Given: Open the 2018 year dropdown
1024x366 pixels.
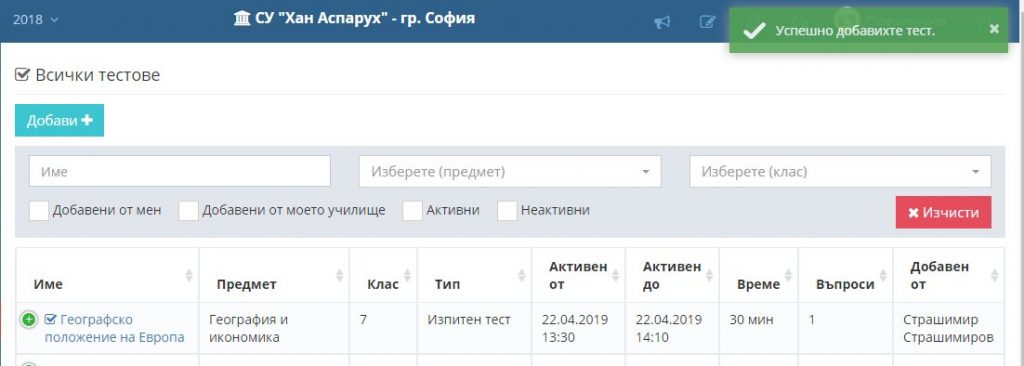Looking at the screenshot, I should 35,20.
